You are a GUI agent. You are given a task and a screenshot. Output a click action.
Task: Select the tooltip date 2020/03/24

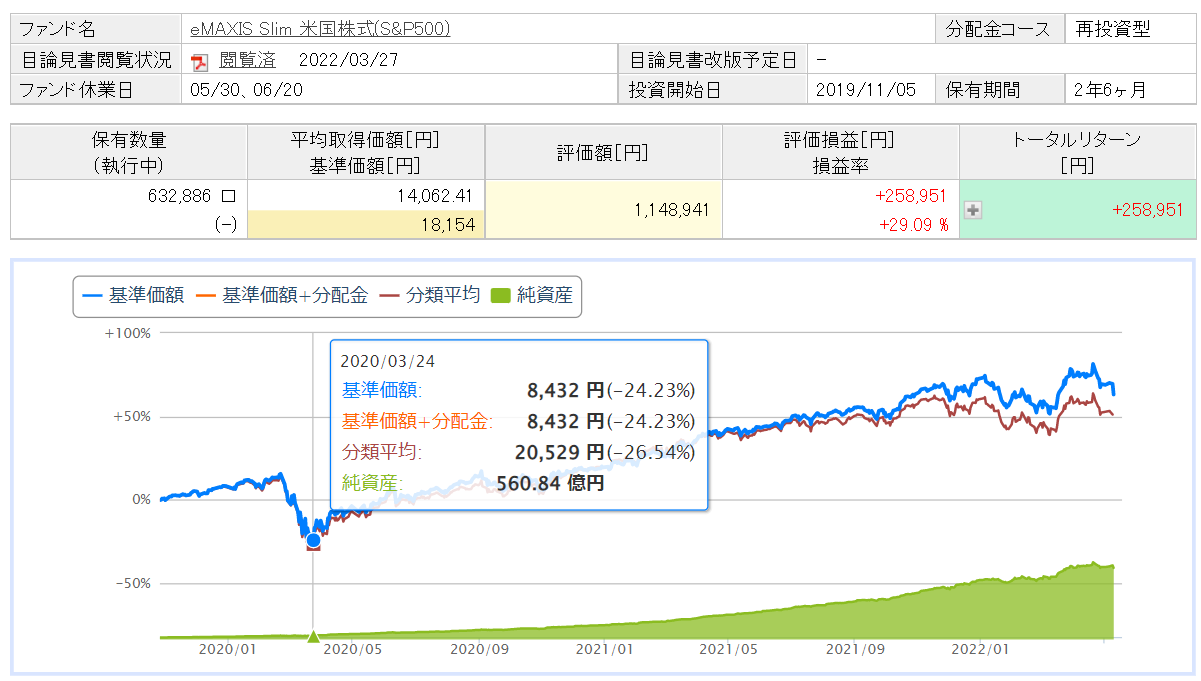click(x=388, y=361)
